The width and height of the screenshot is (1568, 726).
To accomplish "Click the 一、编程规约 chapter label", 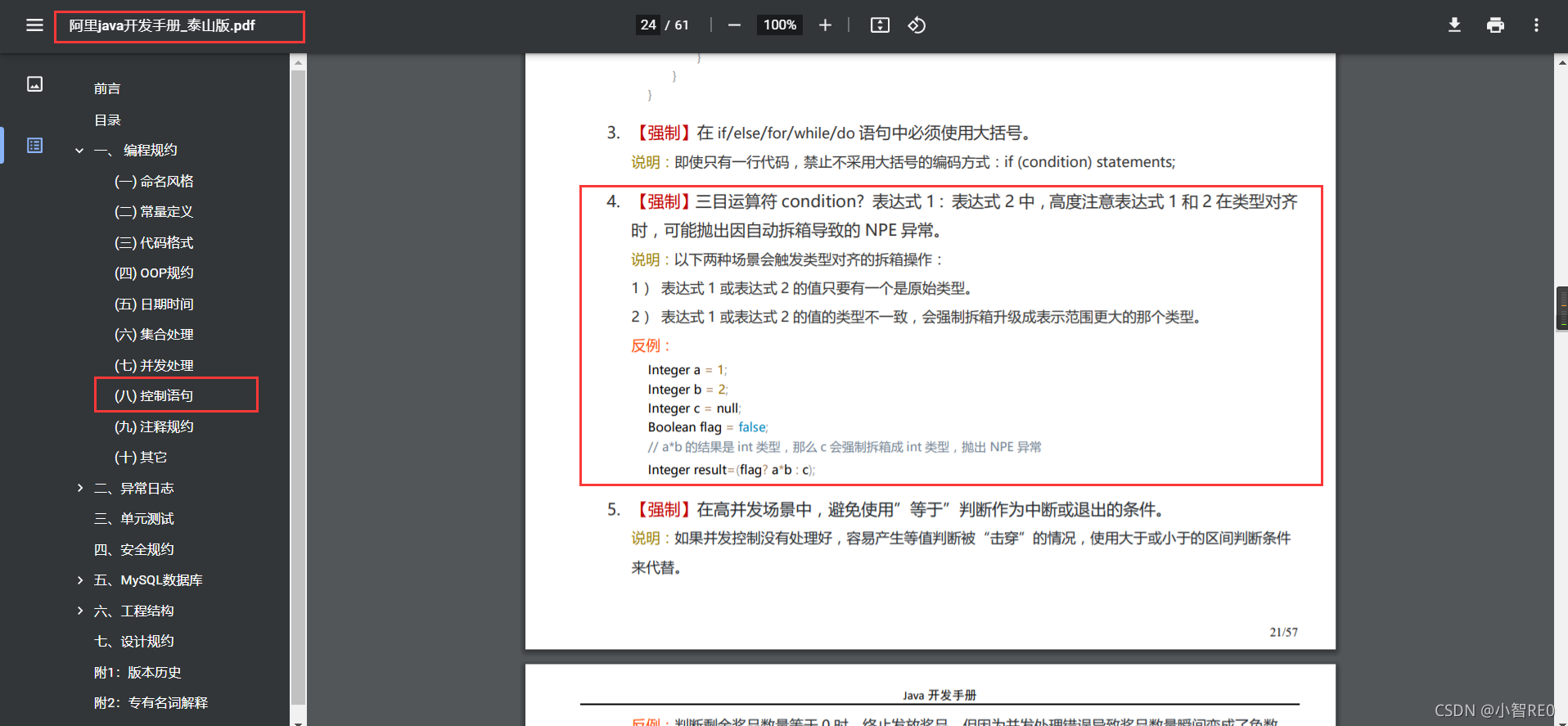I will 135,151.
